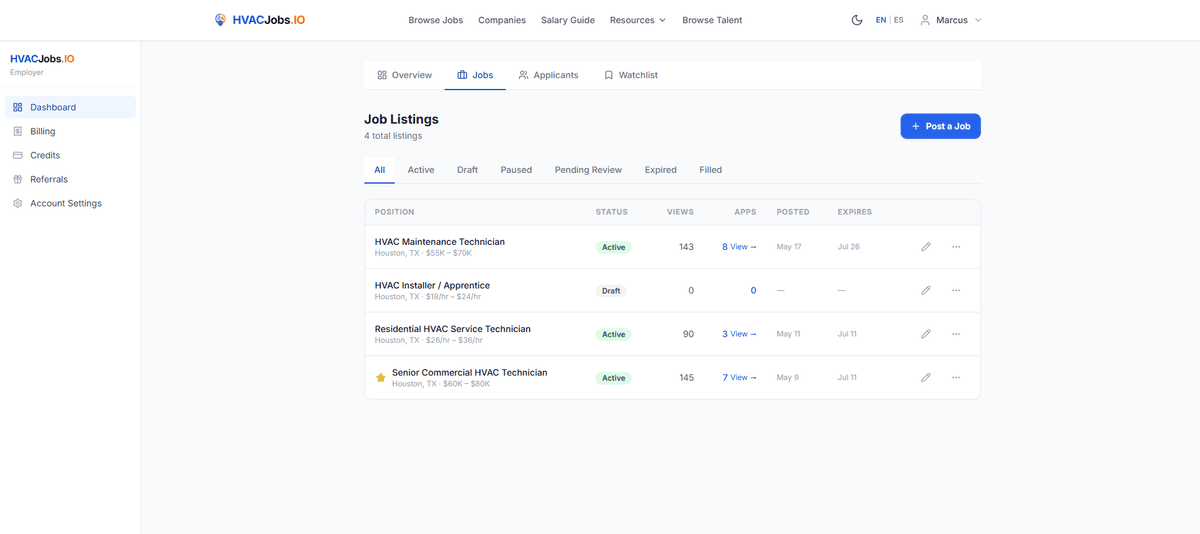1200x534 pixels.
Task: Filter listings by Paused
Action: click(x=516, y=170)
